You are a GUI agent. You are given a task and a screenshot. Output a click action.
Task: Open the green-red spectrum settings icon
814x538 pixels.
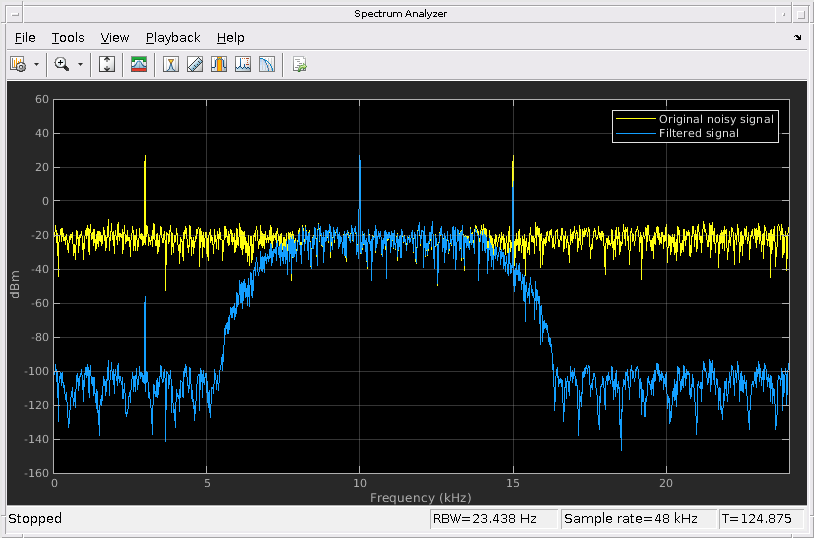coord(139,65)
